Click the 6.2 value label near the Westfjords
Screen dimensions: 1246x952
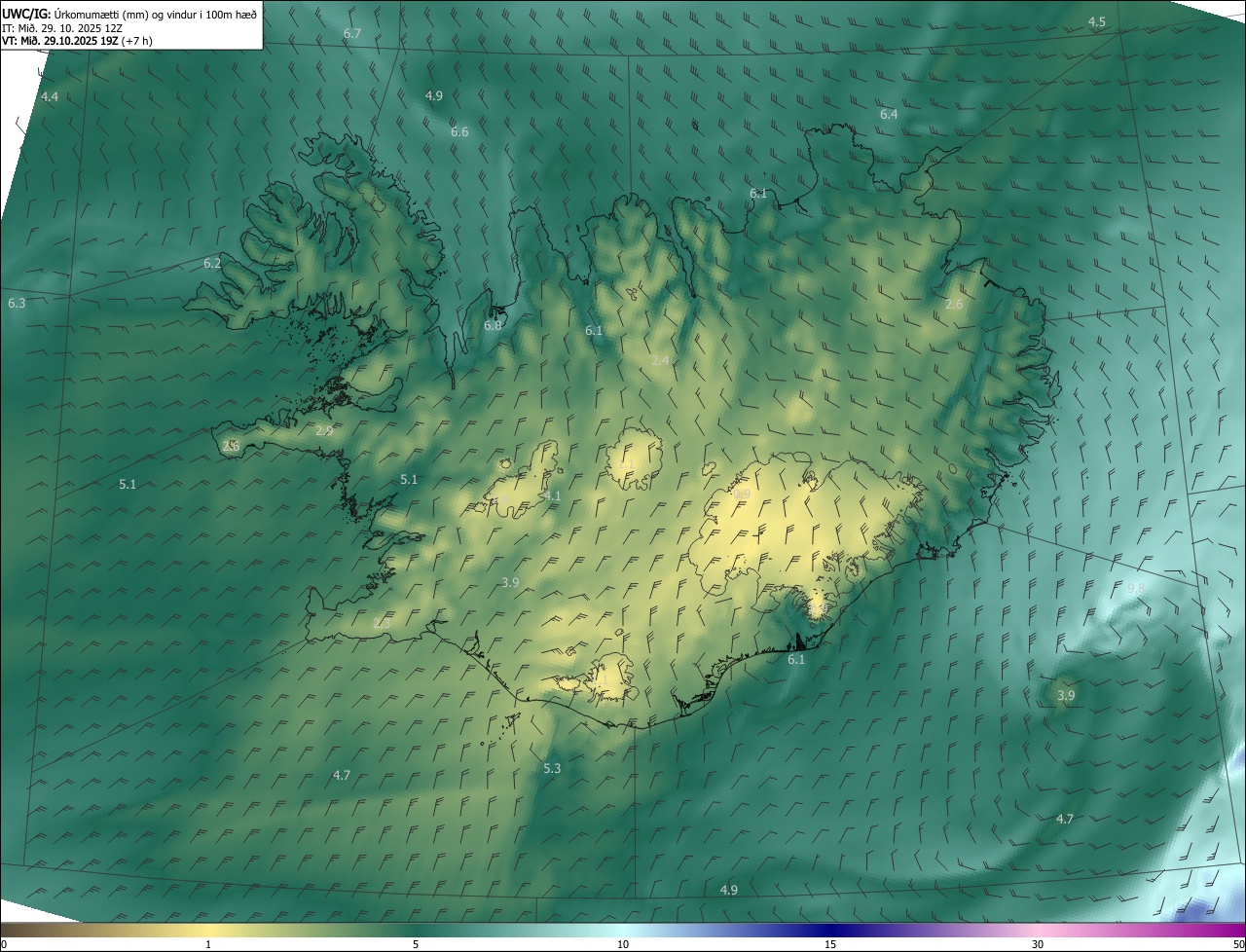click(212, 263)
